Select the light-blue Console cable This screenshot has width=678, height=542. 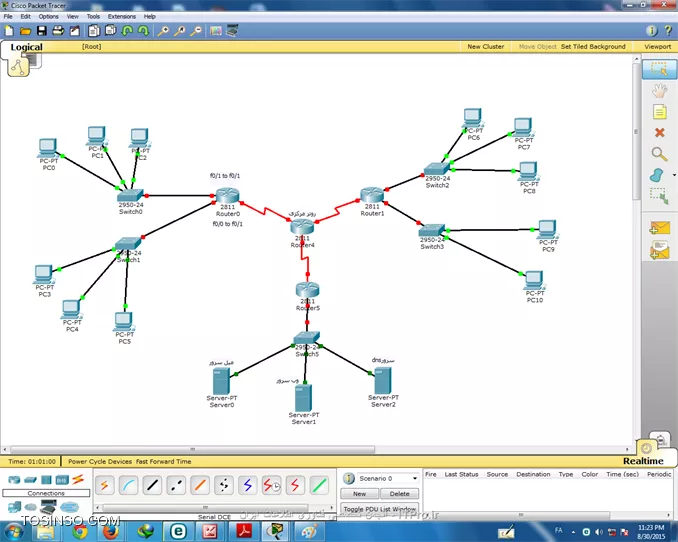(x=128, y=485)
